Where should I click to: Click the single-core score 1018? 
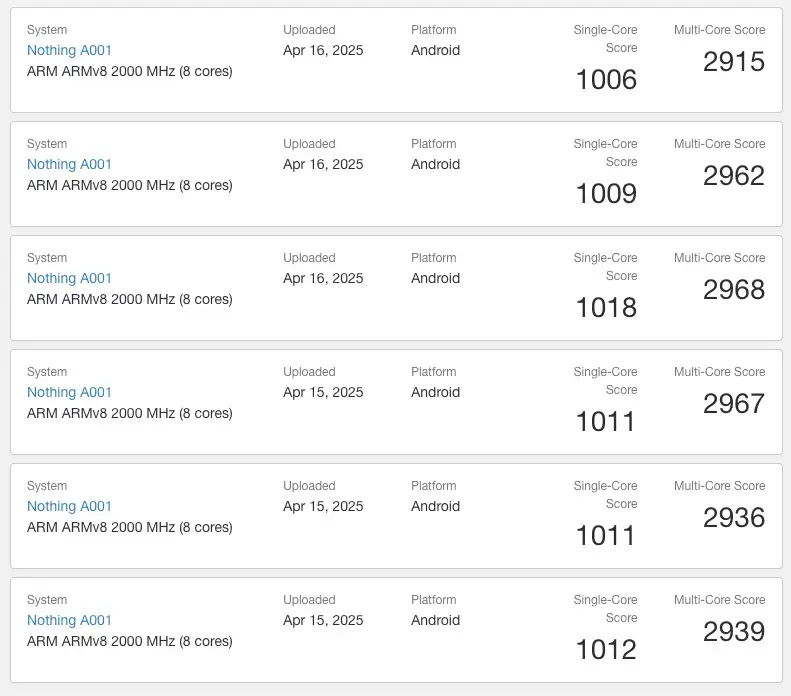pos(606,308)
